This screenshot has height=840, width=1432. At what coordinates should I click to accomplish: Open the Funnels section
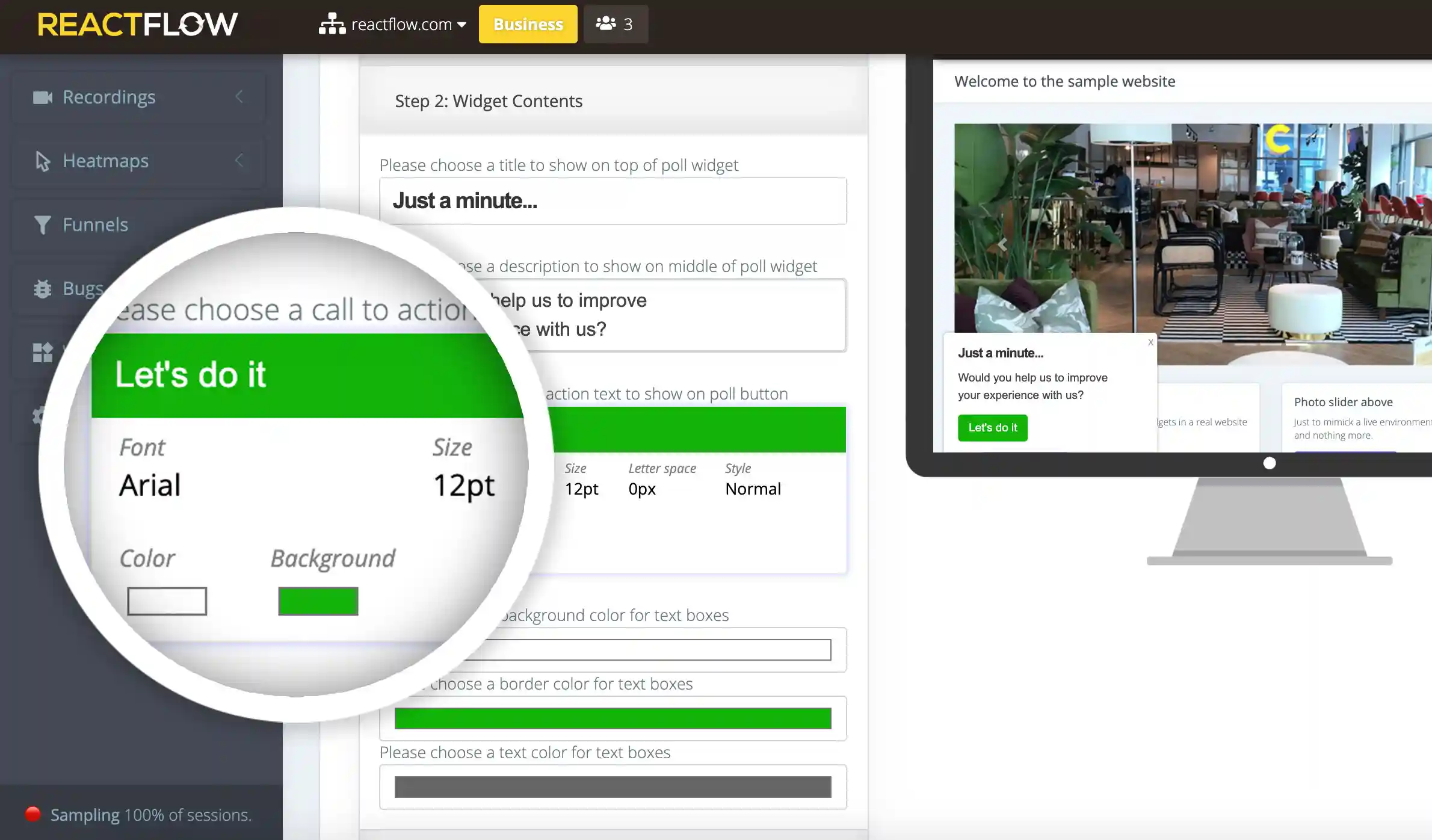[95, 224]
